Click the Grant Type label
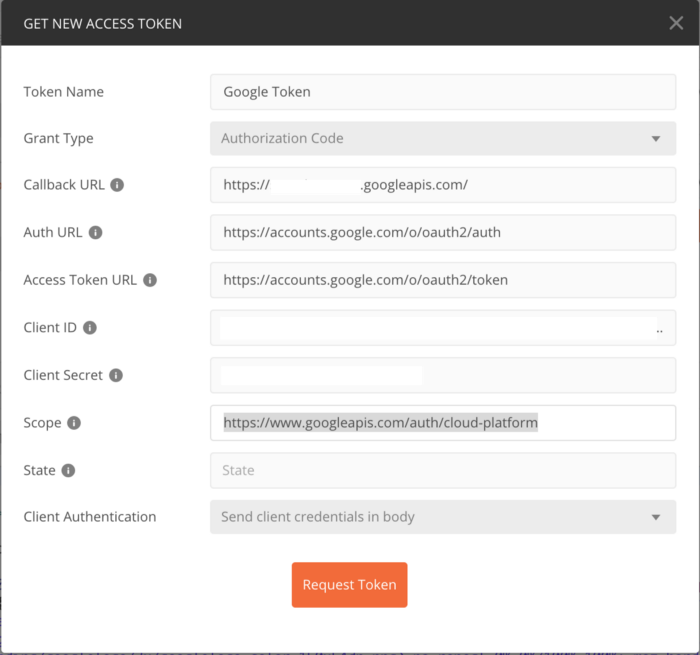700x655 pixels. coord(58,138)
